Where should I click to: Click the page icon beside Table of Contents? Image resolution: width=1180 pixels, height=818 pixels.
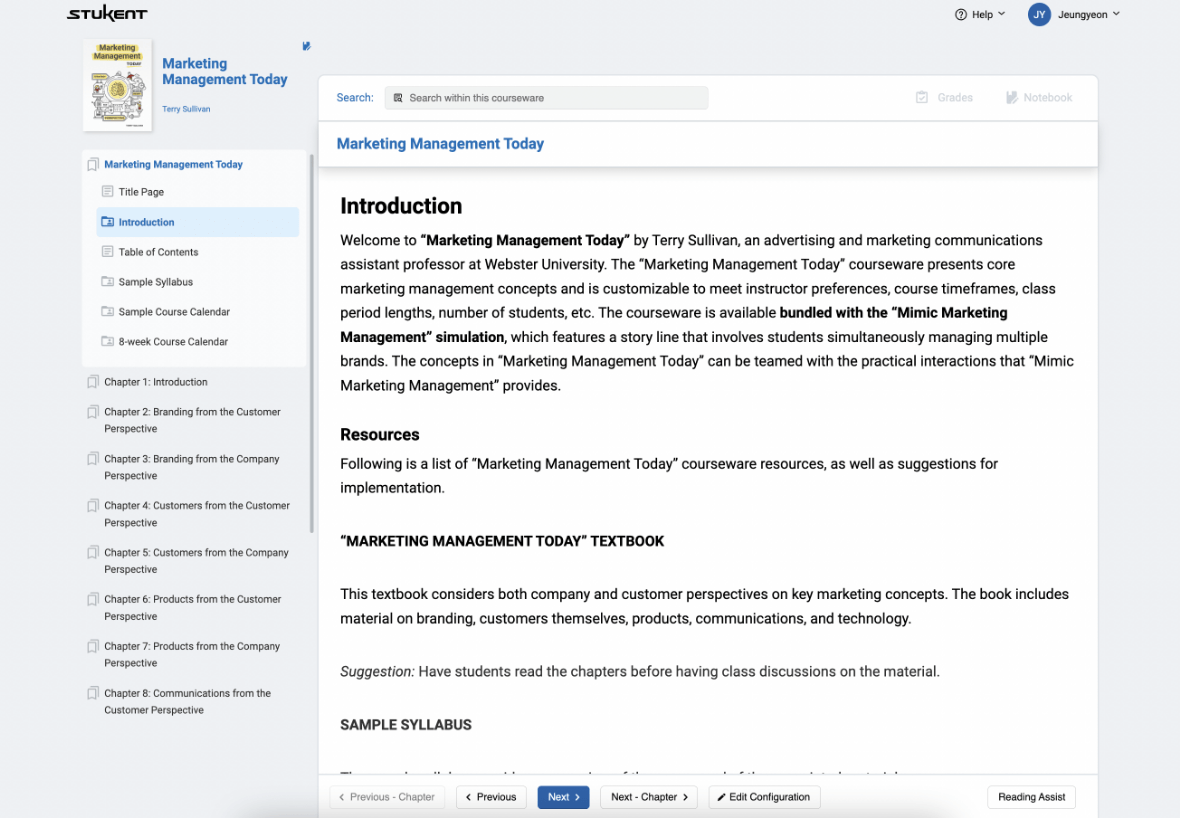pos(108,251)
